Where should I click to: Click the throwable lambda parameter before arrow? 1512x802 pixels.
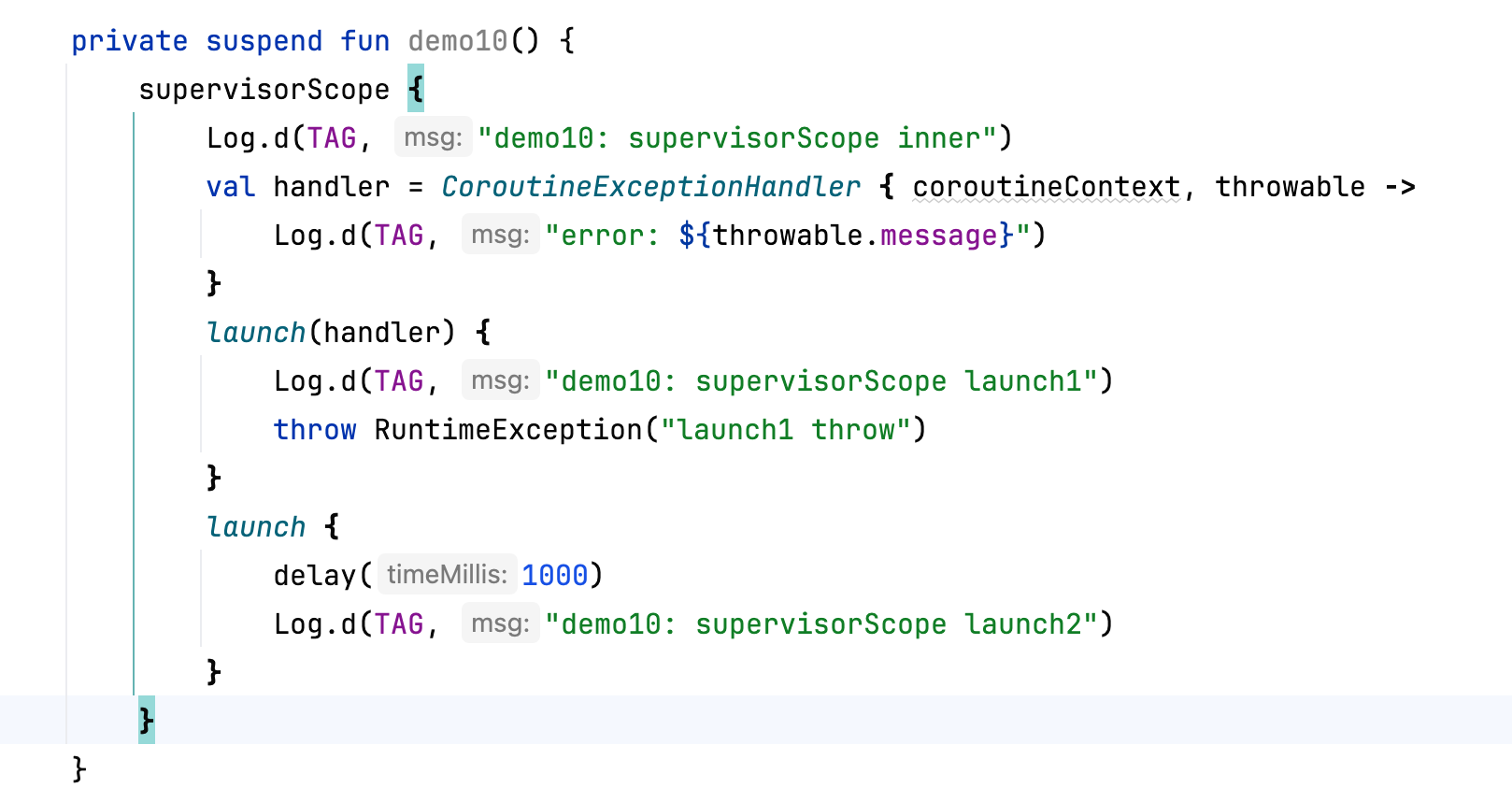click(x=1290, y=187)
